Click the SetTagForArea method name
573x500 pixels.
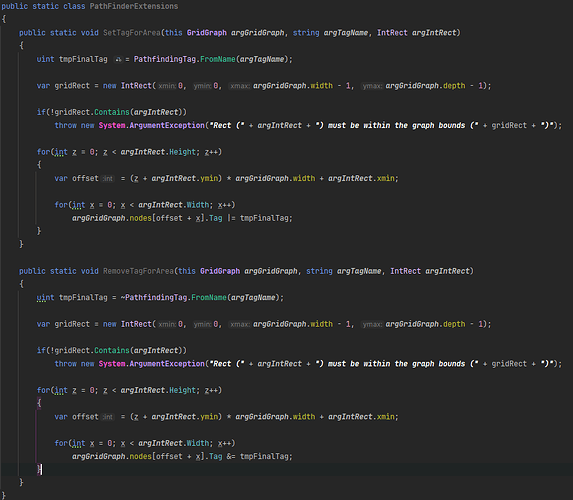132,33
